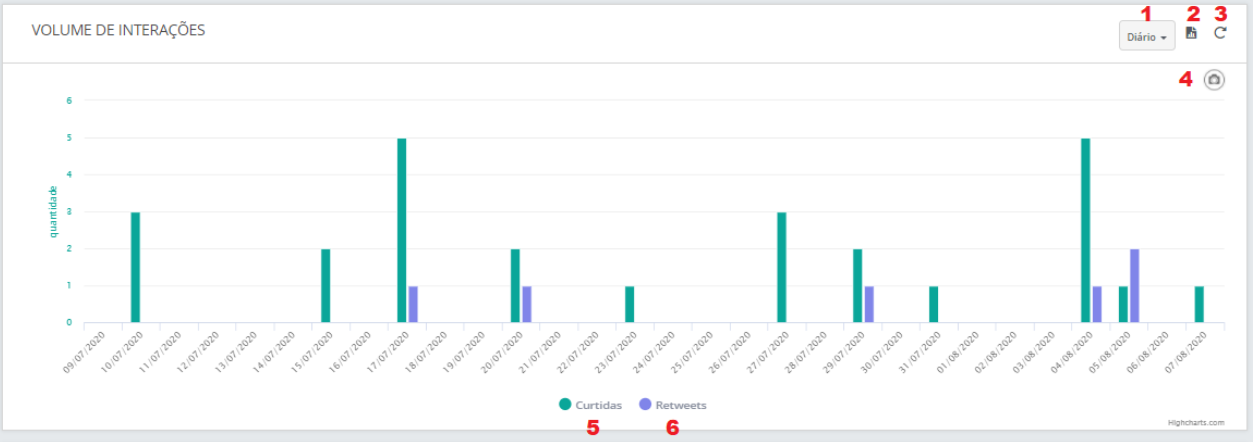The height and width of the screenshot is (442, 1253).
Task: Click the Curtidas bar for 27/07/2020
Action: [x=782, y=267]
